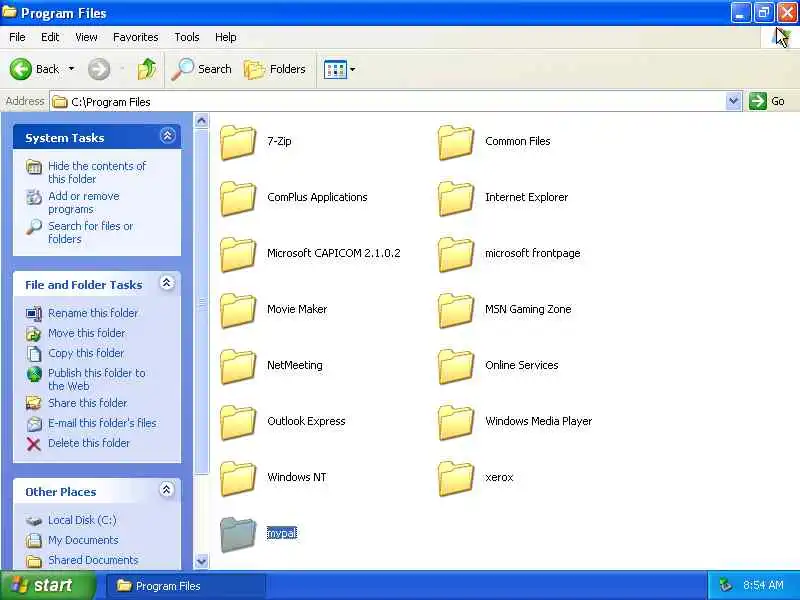Go up one folder level

[x=147, y=69]
